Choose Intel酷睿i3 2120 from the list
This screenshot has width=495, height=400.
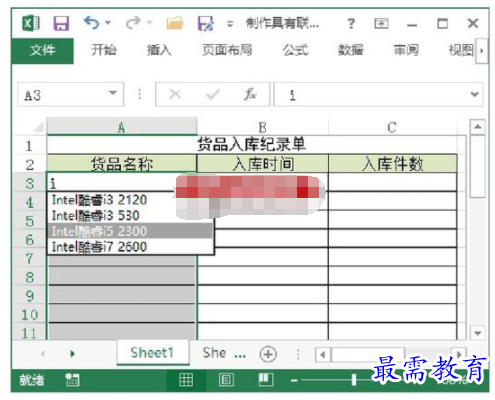(x=130, y=200)
